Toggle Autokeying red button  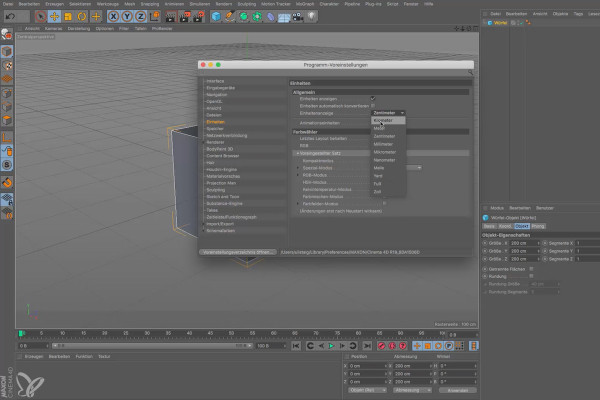[x=392, y=346]
